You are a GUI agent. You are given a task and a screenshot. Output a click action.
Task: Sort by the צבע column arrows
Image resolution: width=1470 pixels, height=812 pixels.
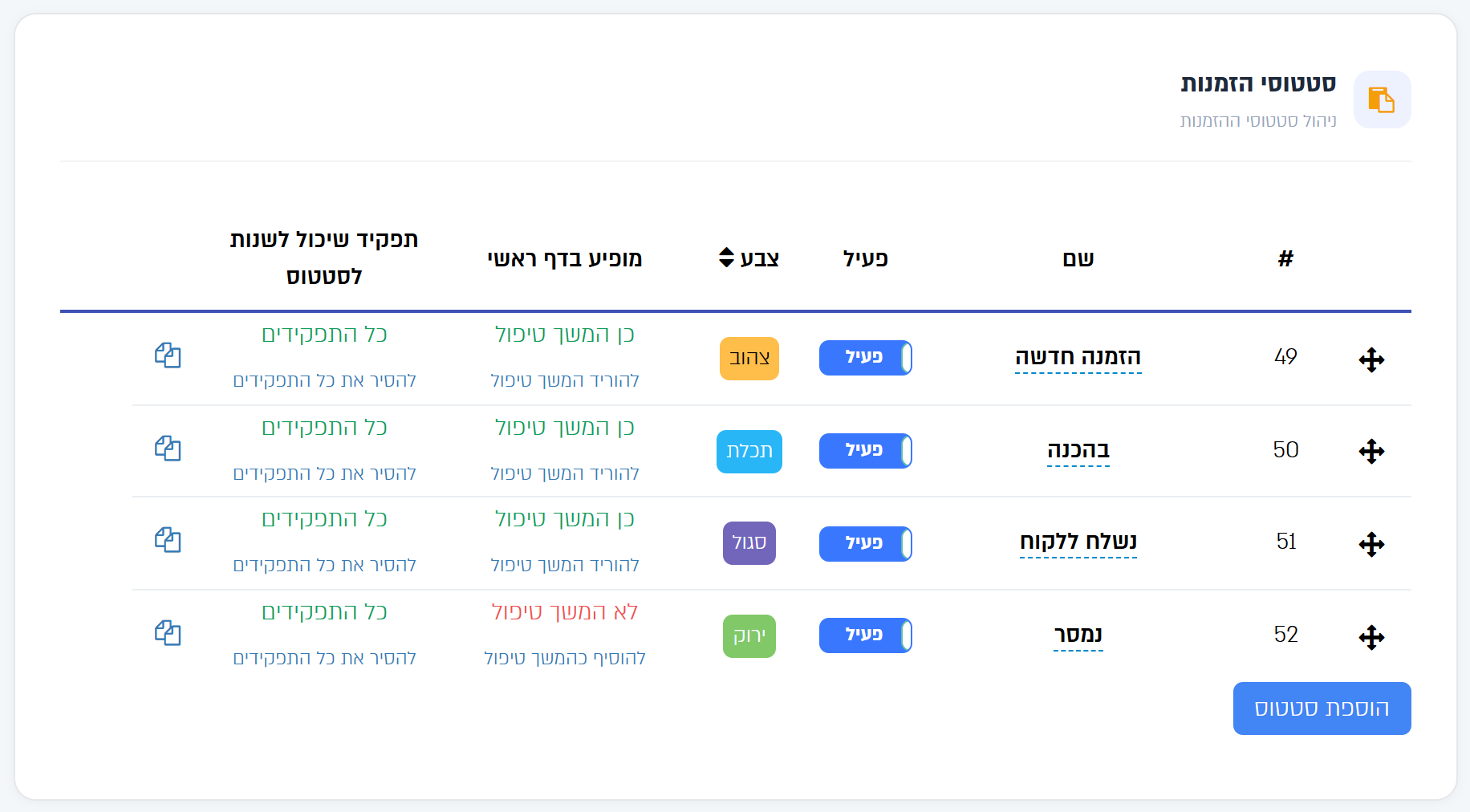tap(726, 258)
